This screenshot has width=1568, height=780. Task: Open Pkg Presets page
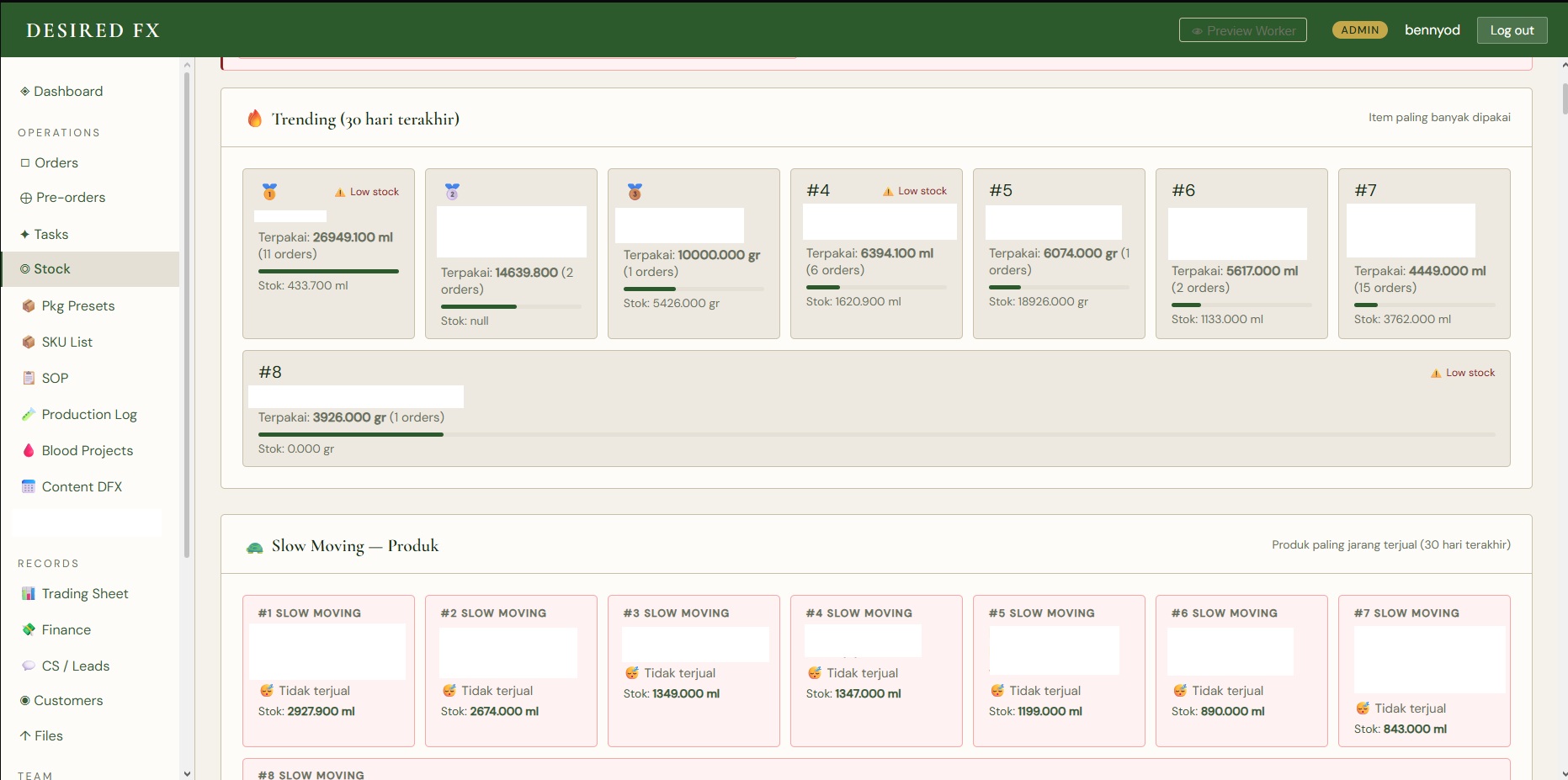[78, 305]
